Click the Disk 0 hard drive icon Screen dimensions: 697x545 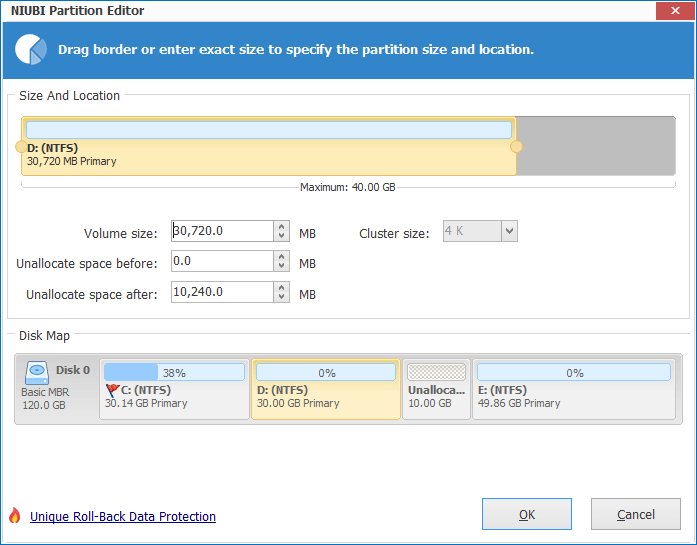37,373
